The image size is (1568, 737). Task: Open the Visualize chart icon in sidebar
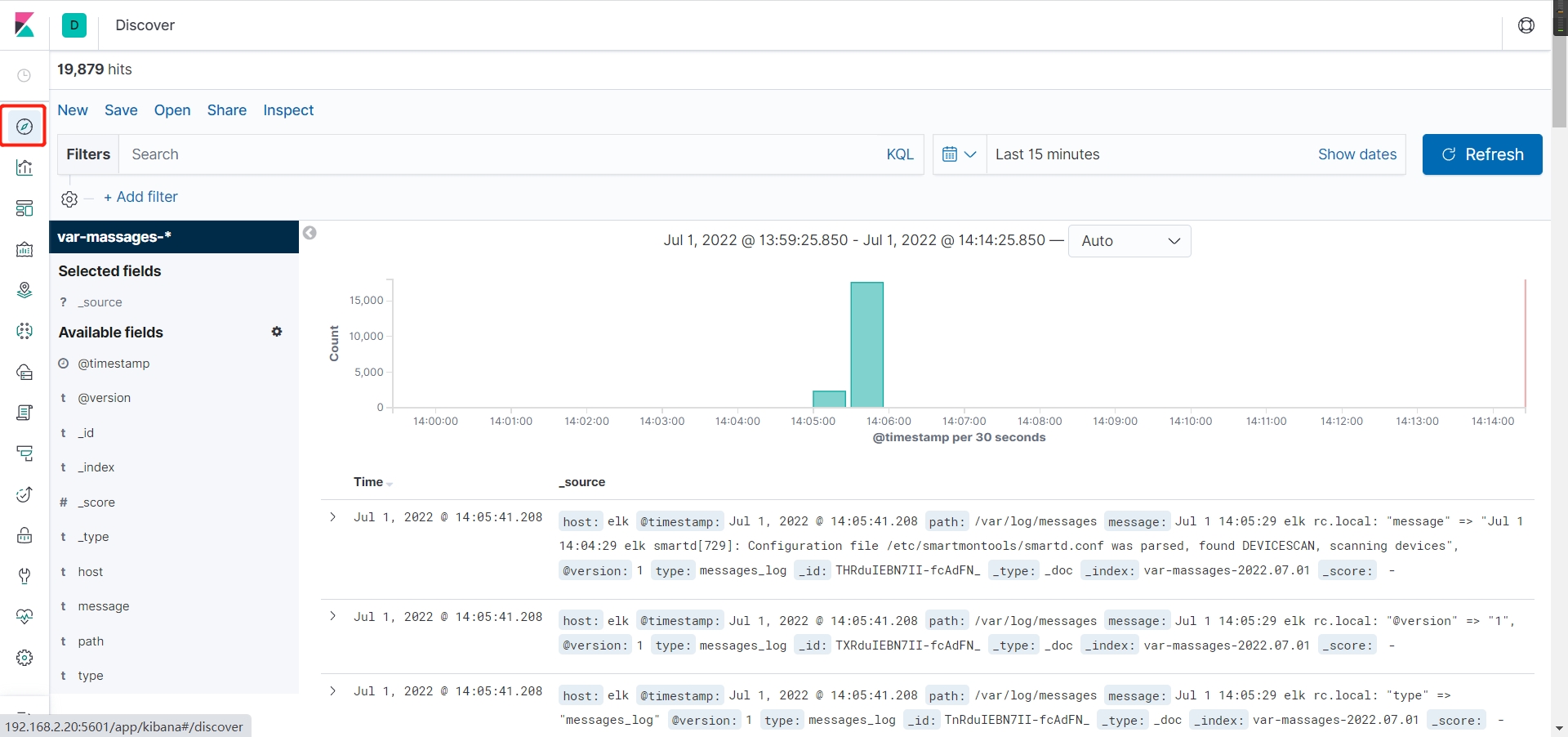click(24, 167)
